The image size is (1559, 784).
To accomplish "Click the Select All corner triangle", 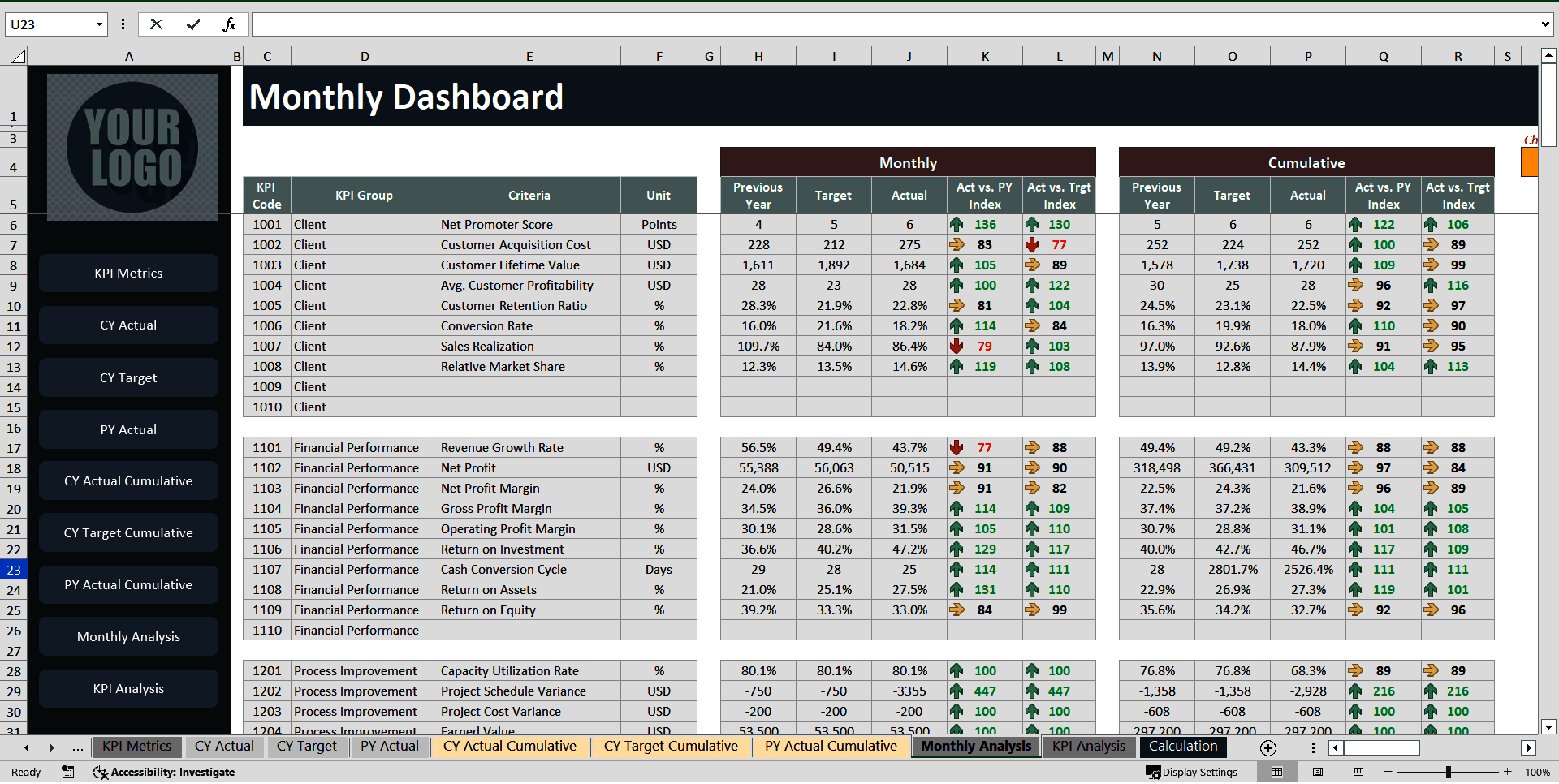I will click(x=18, y=56).
